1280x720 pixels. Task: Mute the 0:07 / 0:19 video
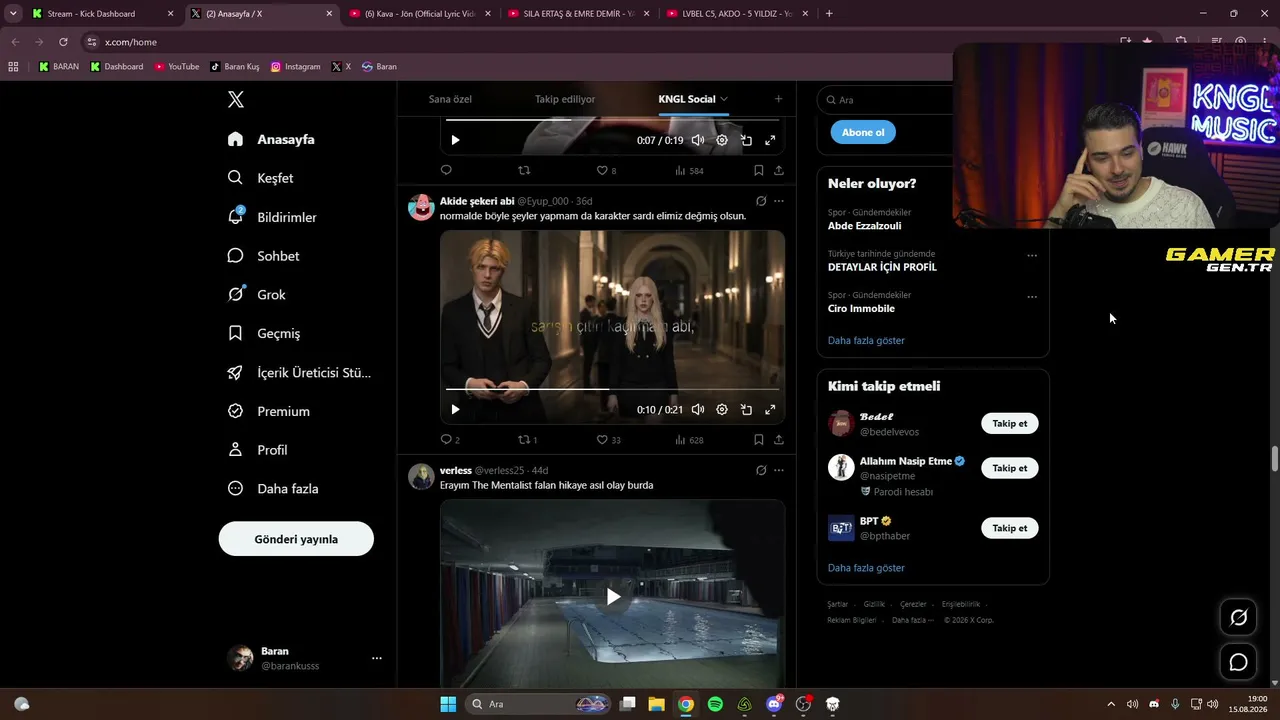point(698,140)
